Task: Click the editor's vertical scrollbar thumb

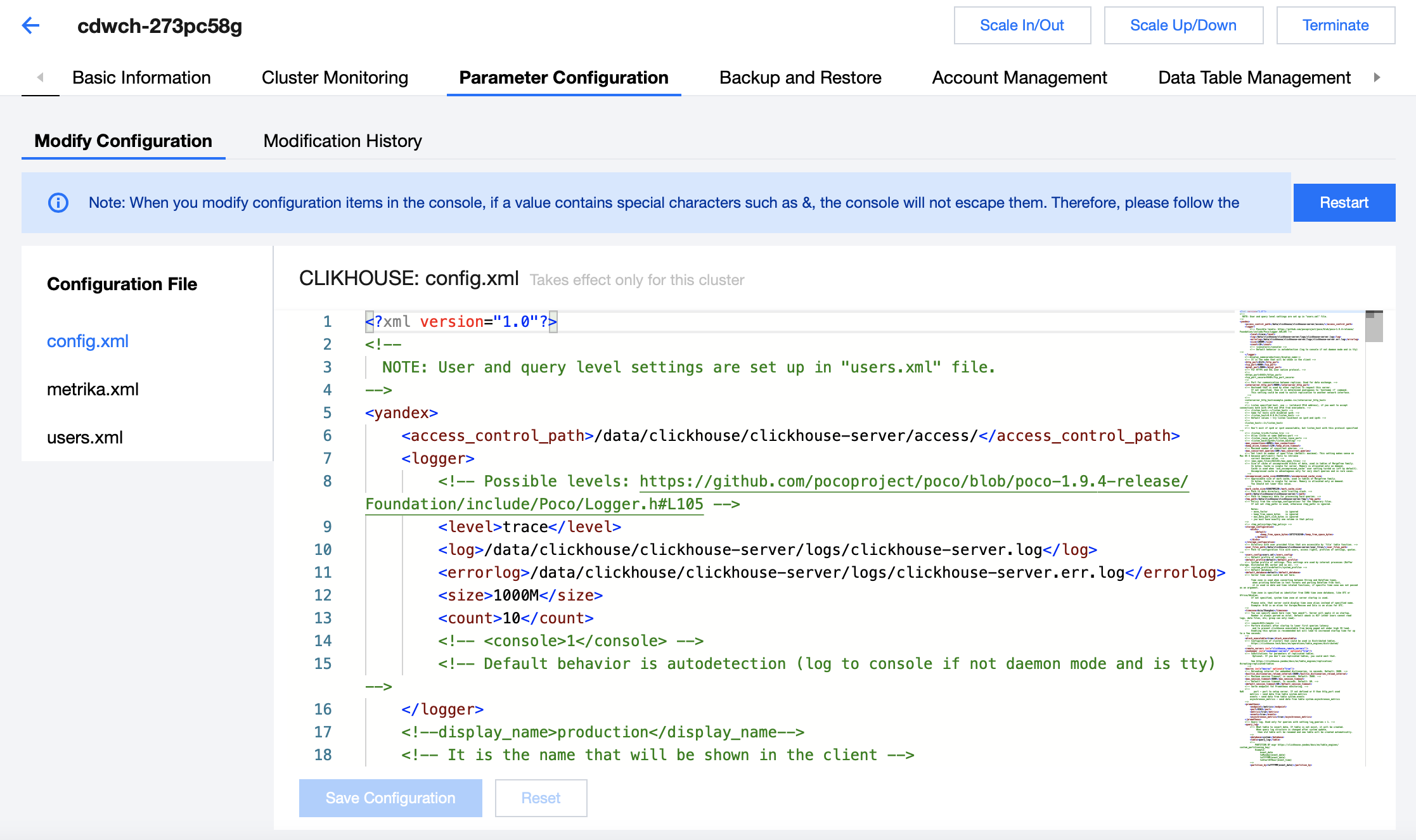Action: click(x=1374, y=327)
